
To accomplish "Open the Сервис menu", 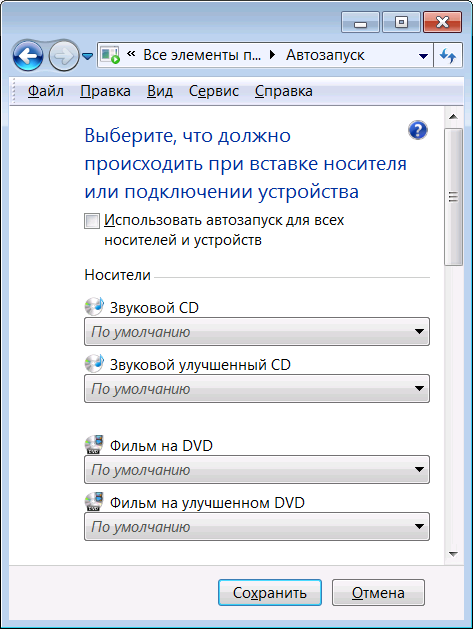I will click(x=214, y=91).
